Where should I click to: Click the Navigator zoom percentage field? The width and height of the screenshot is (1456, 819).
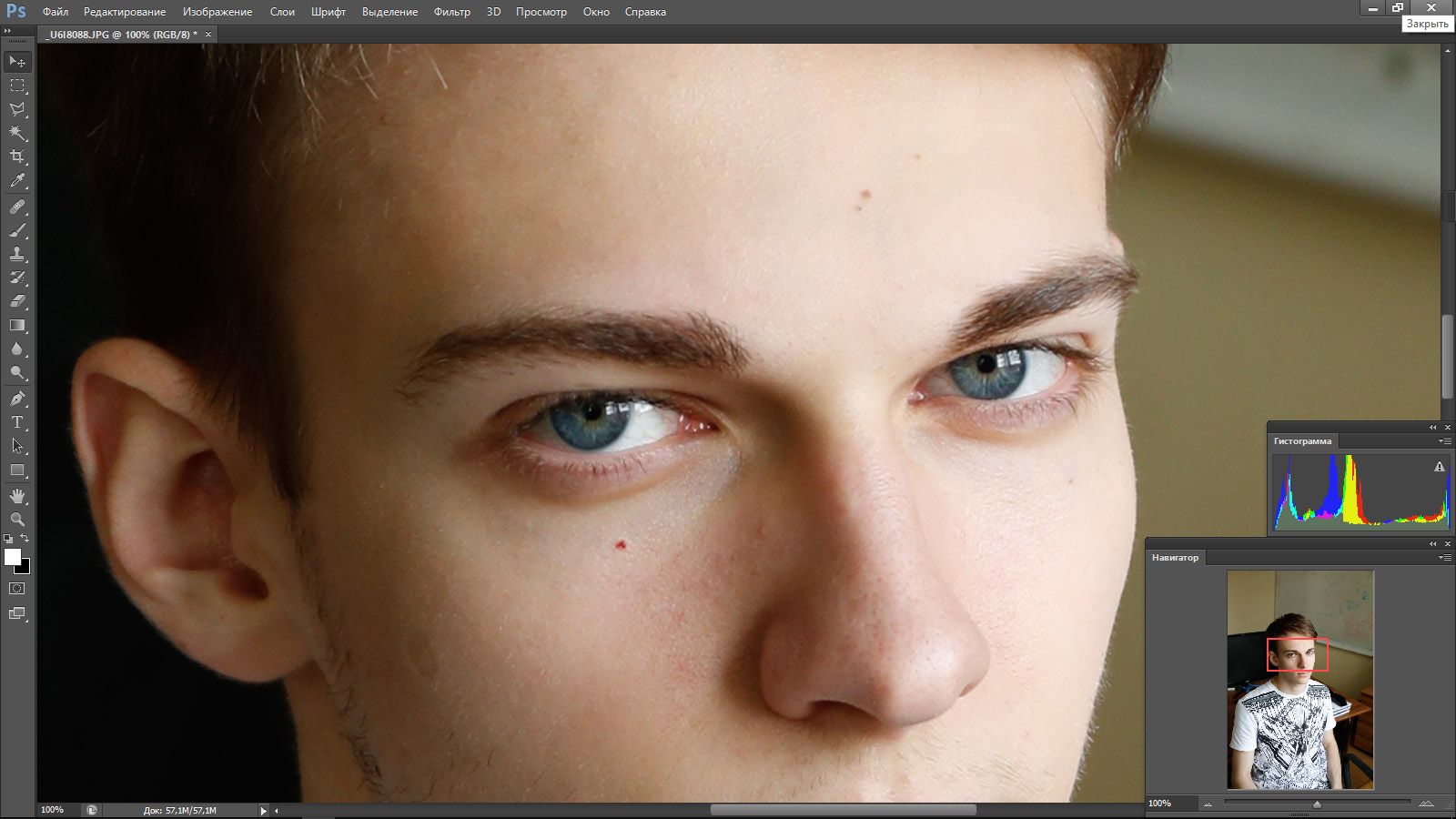coord(1170,804)
